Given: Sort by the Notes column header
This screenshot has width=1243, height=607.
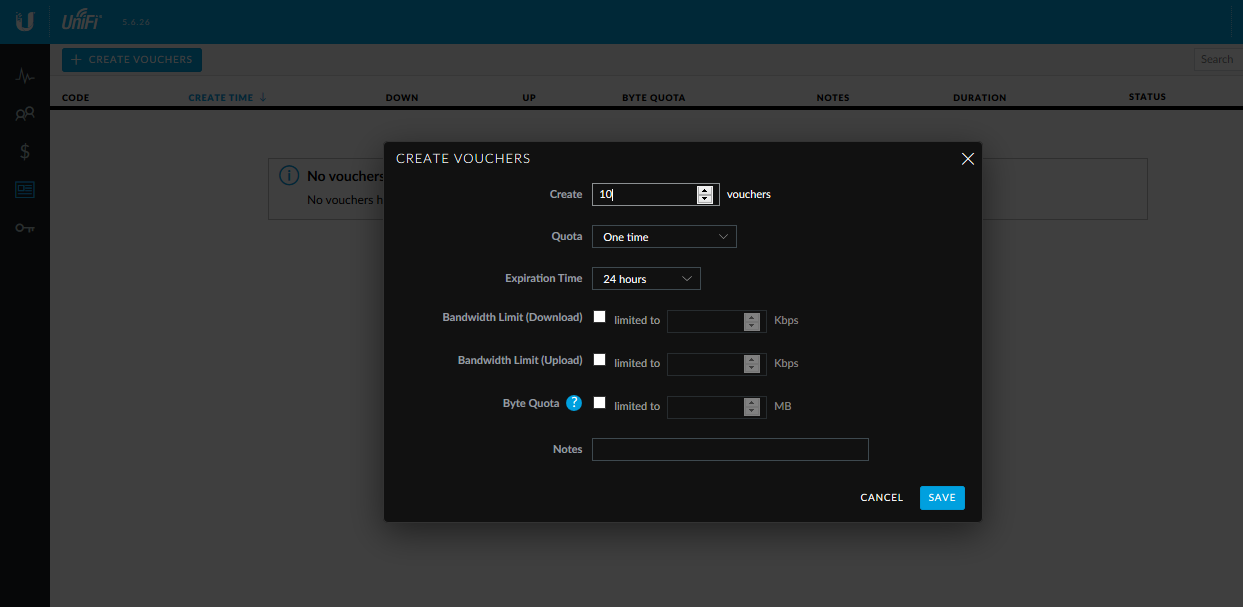Looking at the screenshot, I should click(833, 98).
